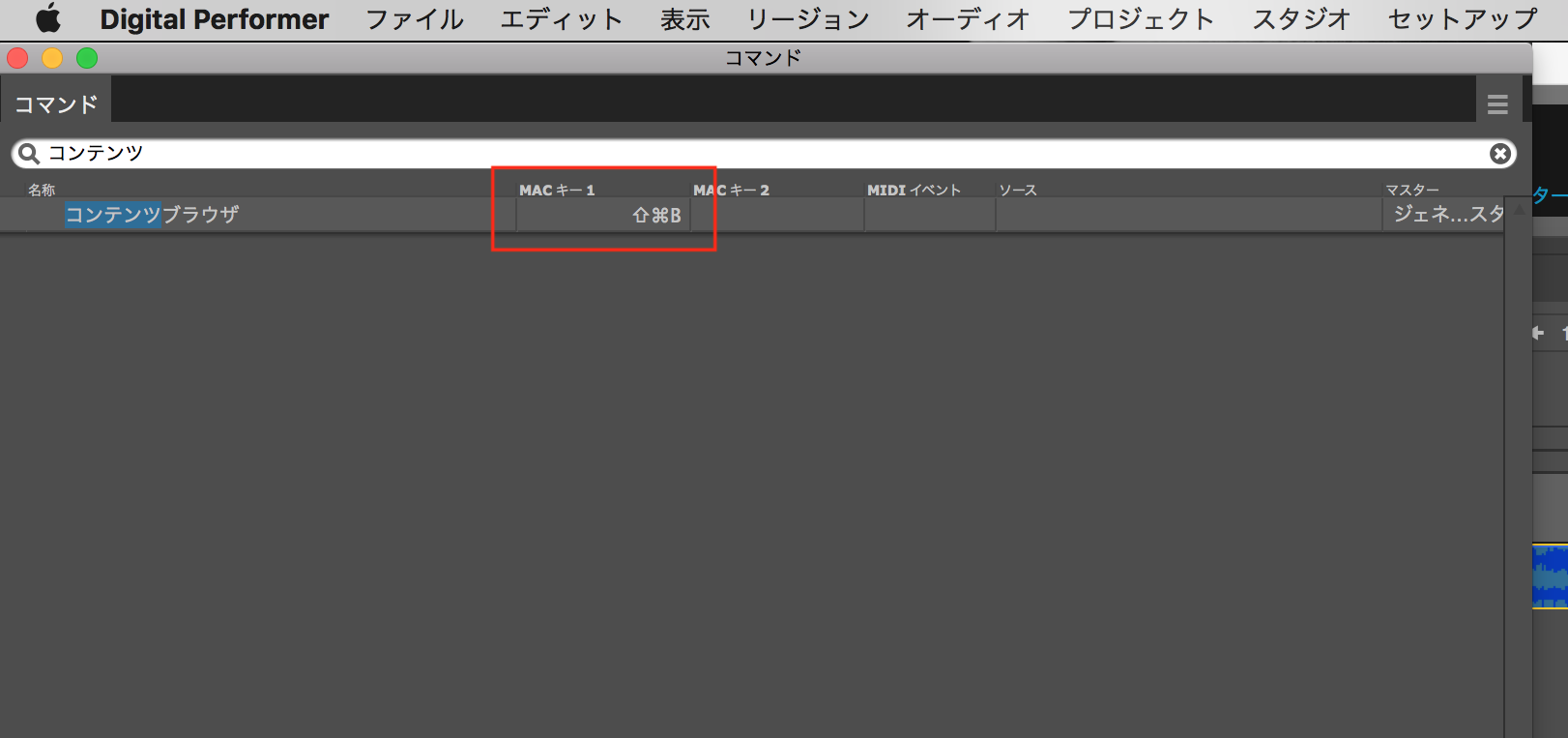Click the ⇧⌘B shortcut cell

pos(603,215)
